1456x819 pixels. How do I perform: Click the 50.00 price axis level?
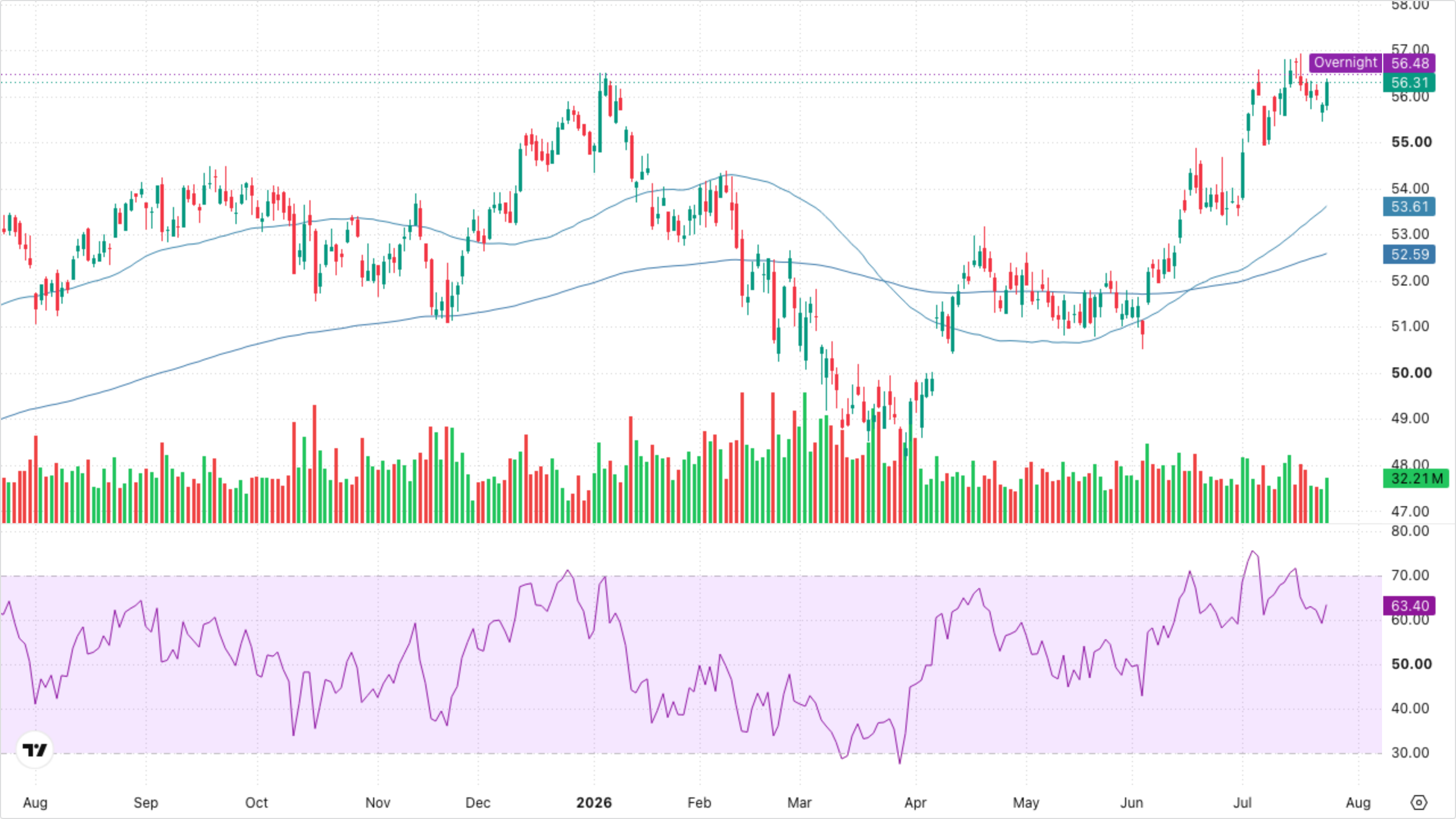[1412, 373]
